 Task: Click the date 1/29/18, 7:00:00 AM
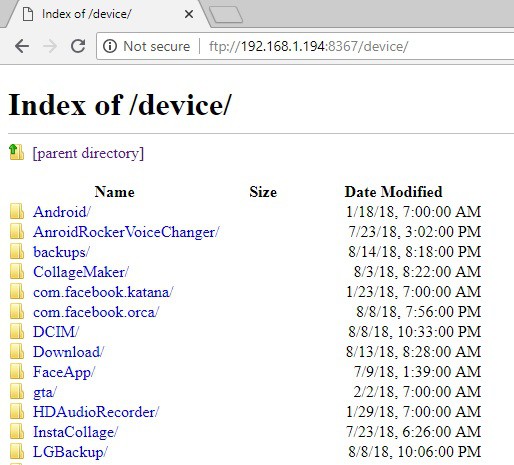(413, 412)
